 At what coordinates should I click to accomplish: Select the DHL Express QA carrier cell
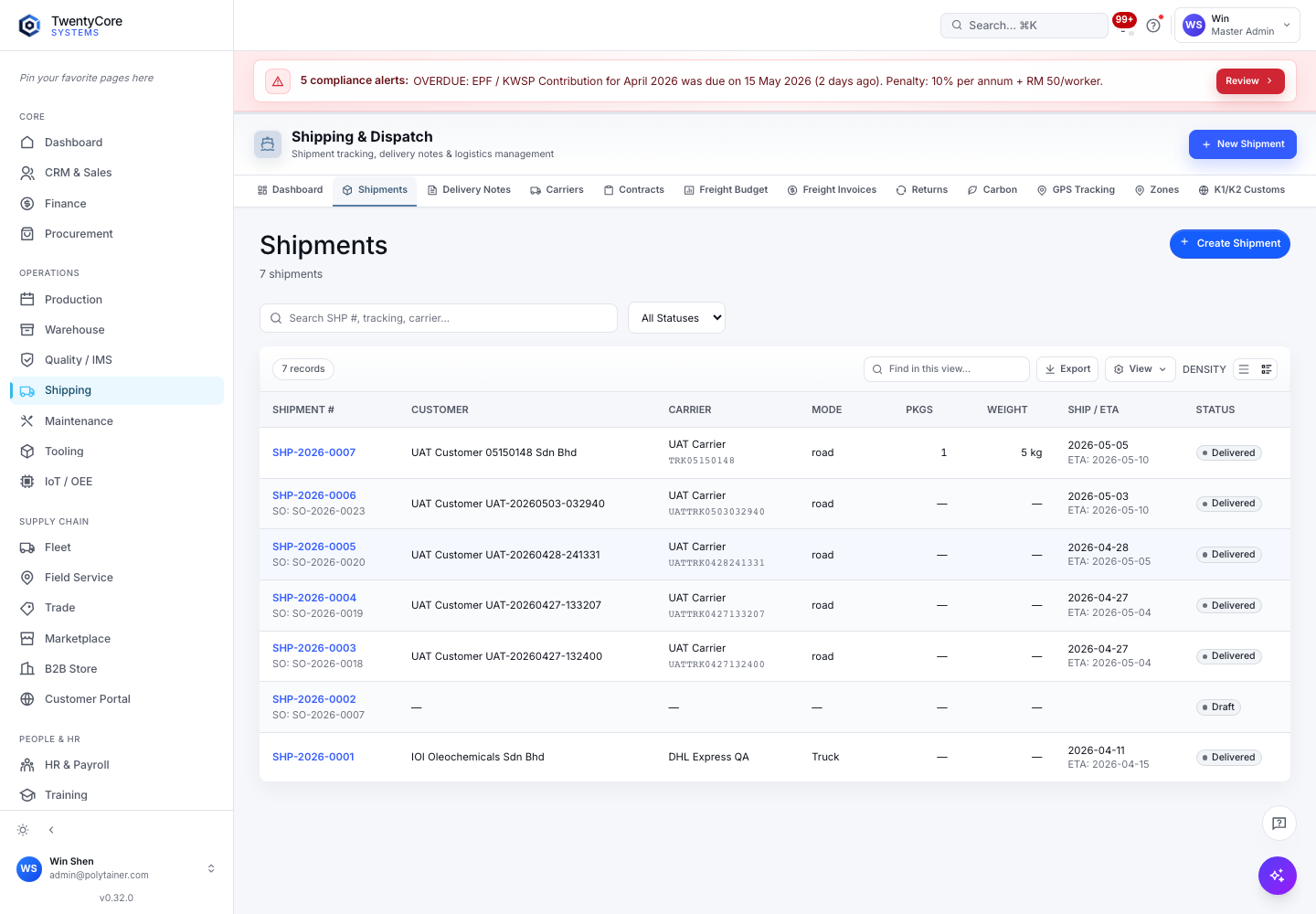click(x=708, y=757)
